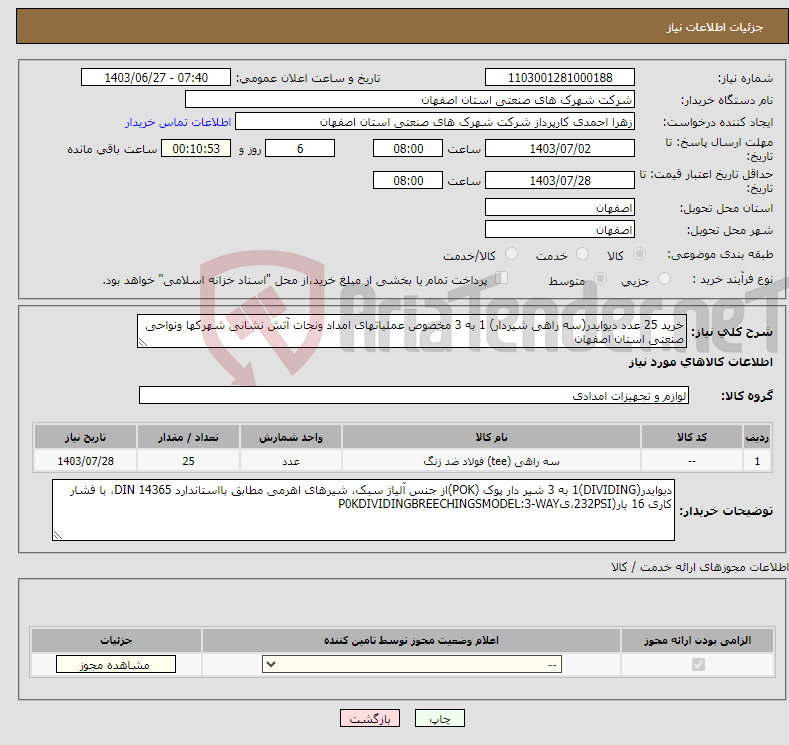Click the delivery province field اصفهان
789x745 pixels.
coord(560,207)
